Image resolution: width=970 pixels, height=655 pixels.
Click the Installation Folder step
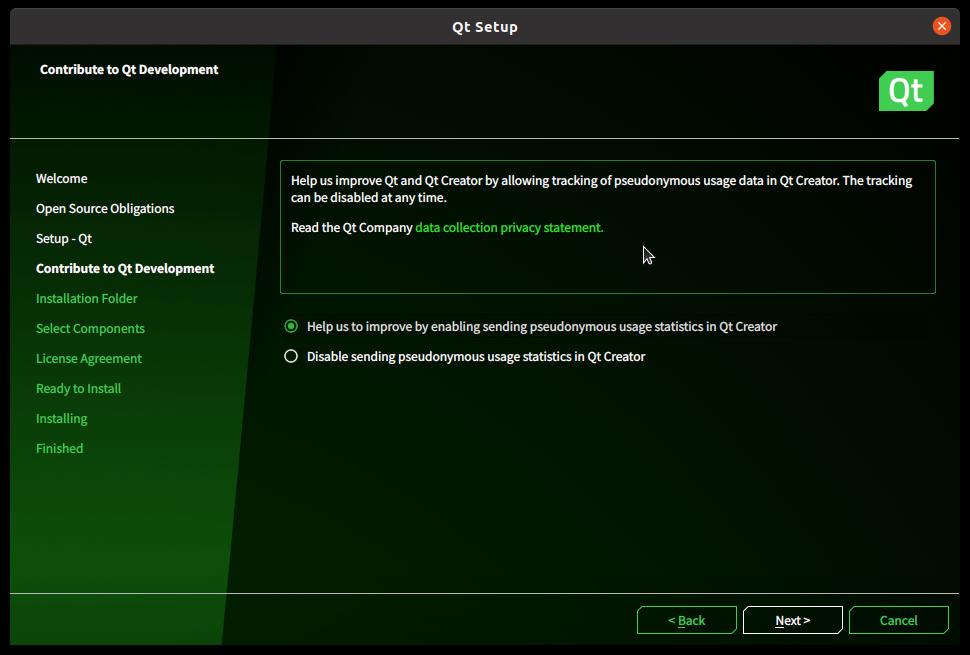87,299
